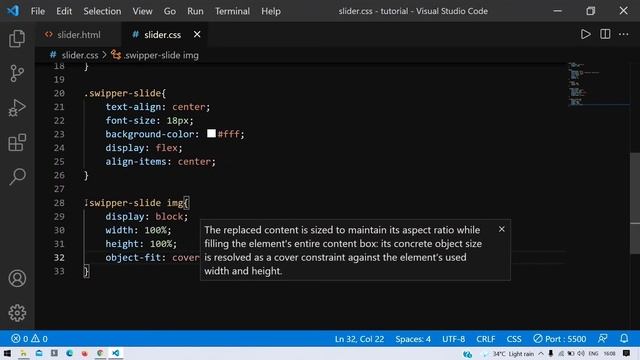Viewport: 640px width, 360px height.
Task: Change encoding via UTF-8 status item
Action: coord(453,339)
